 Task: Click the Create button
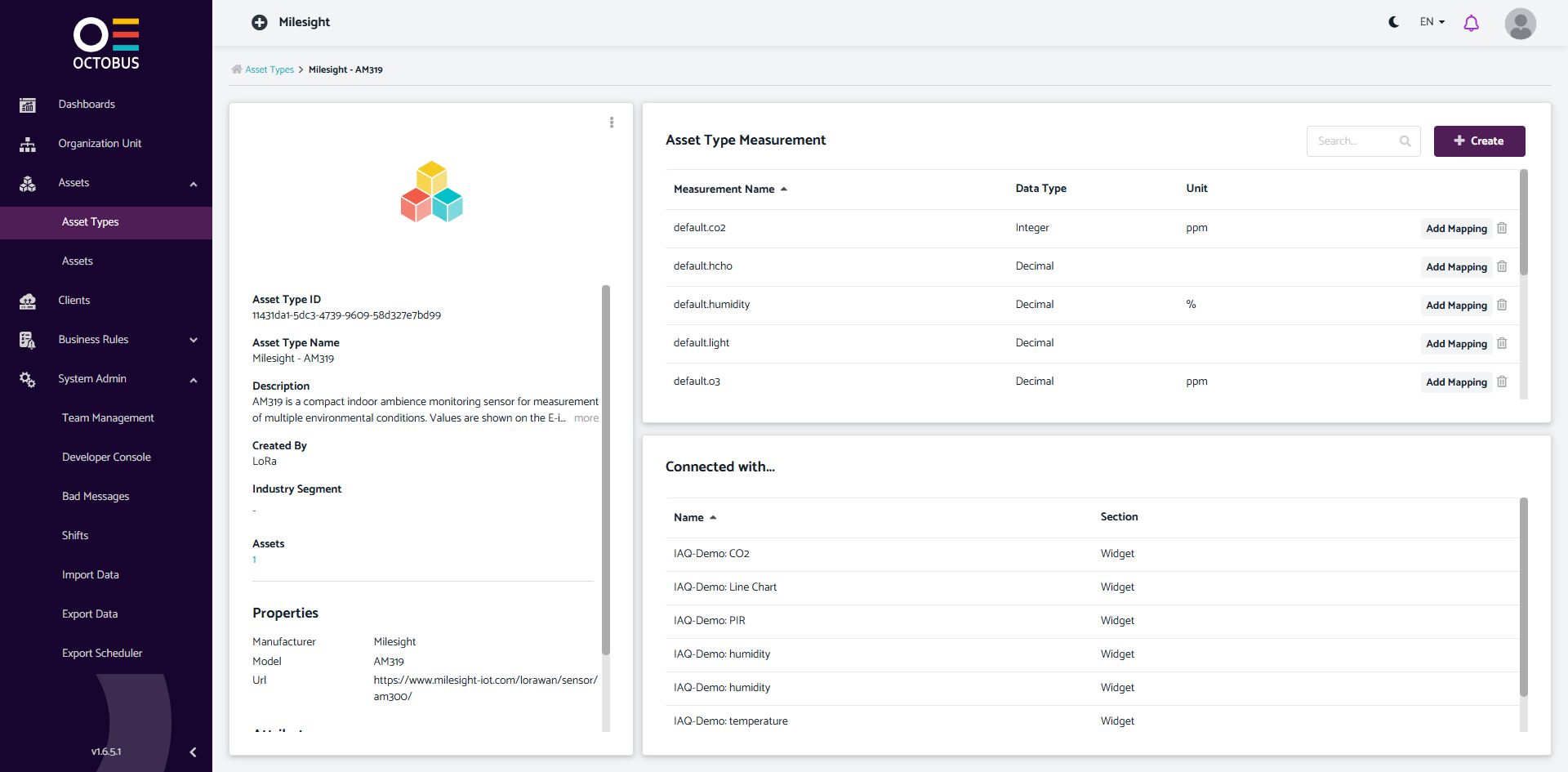tap(1479, 141)
